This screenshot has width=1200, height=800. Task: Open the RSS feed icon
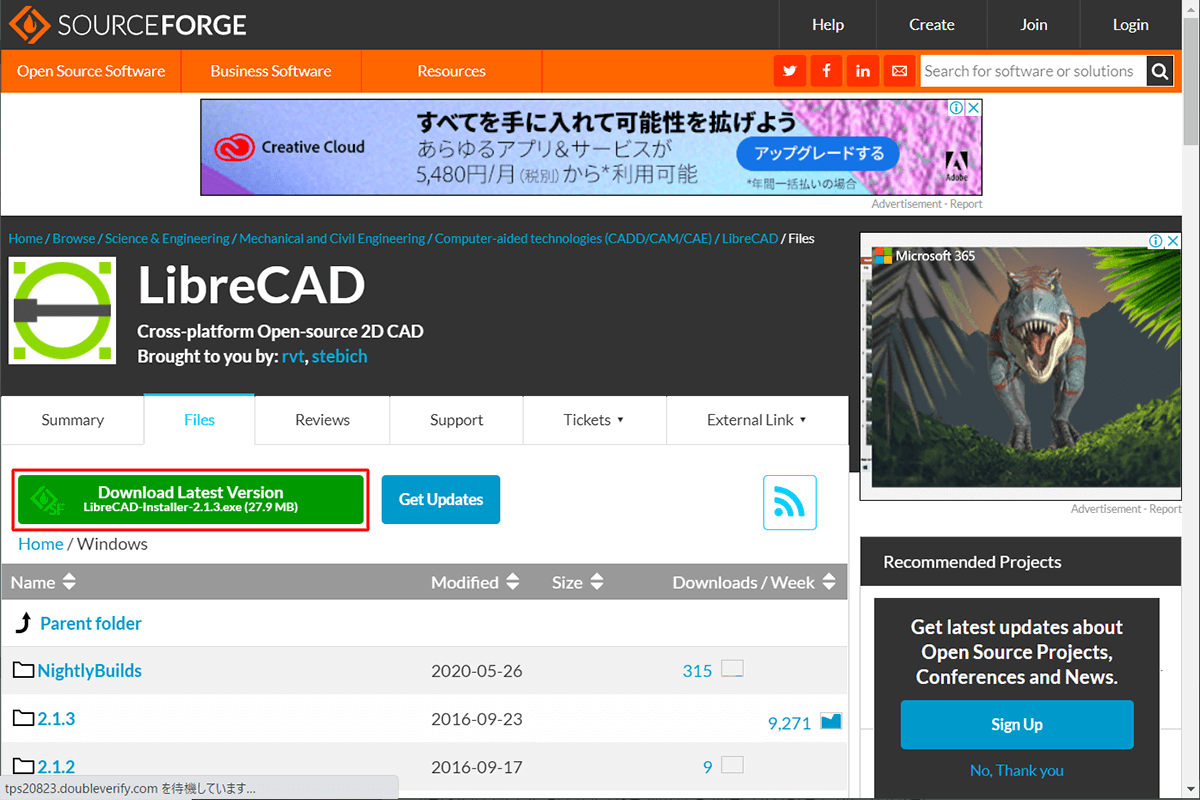click(790, 502)
